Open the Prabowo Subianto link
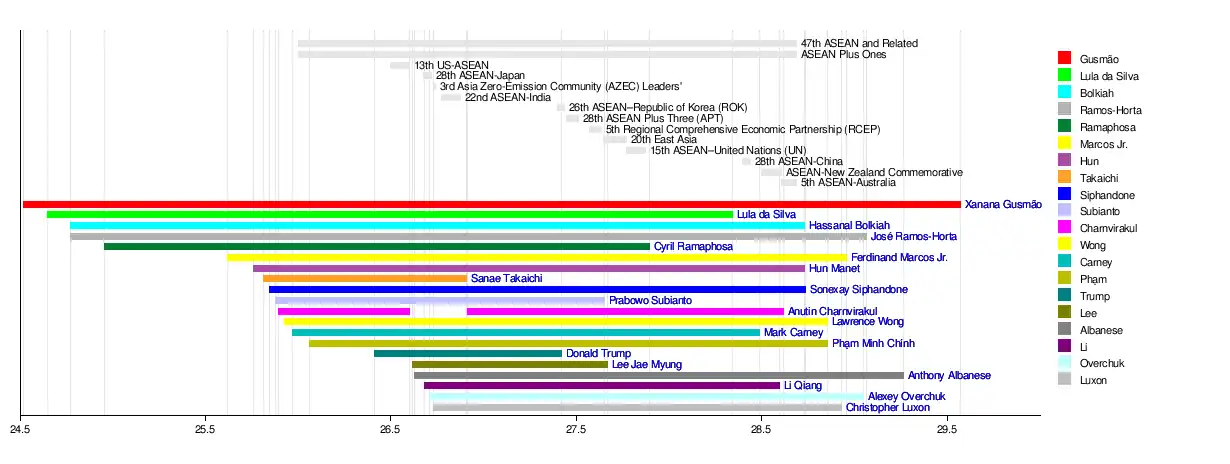 [650, 300]
